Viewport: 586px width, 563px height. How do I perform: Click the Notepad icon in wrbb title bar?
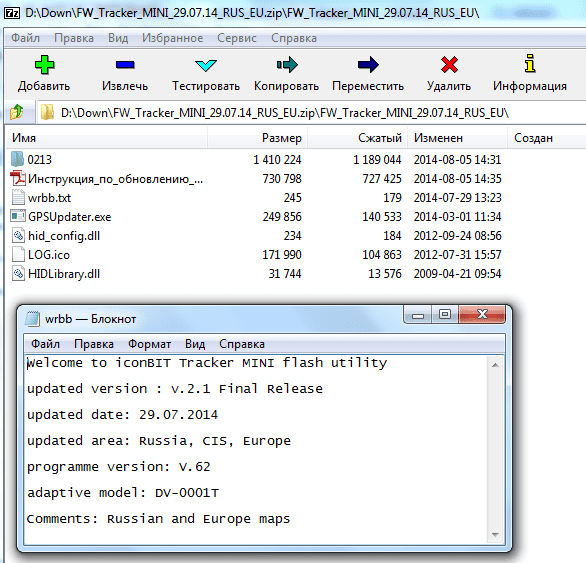pyautogui.click(x=32, y=319)
